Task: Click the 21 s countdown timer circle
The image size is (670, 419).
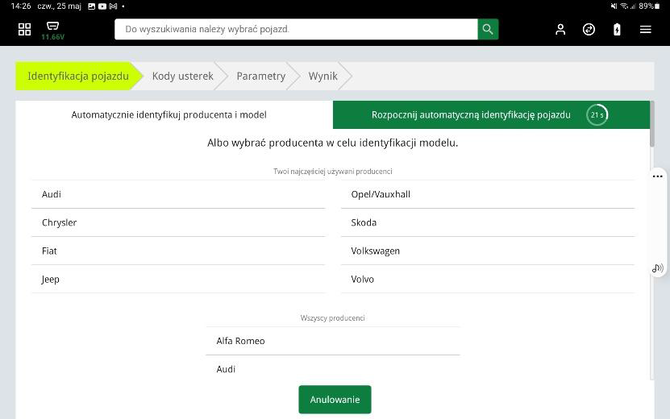Action: pos(597,115)
